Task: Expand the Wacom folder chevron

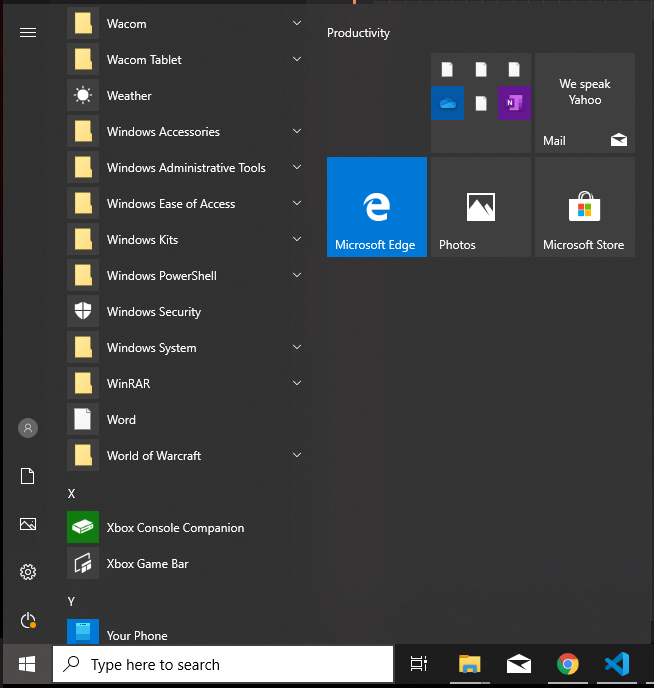Action: pos(297,23)
